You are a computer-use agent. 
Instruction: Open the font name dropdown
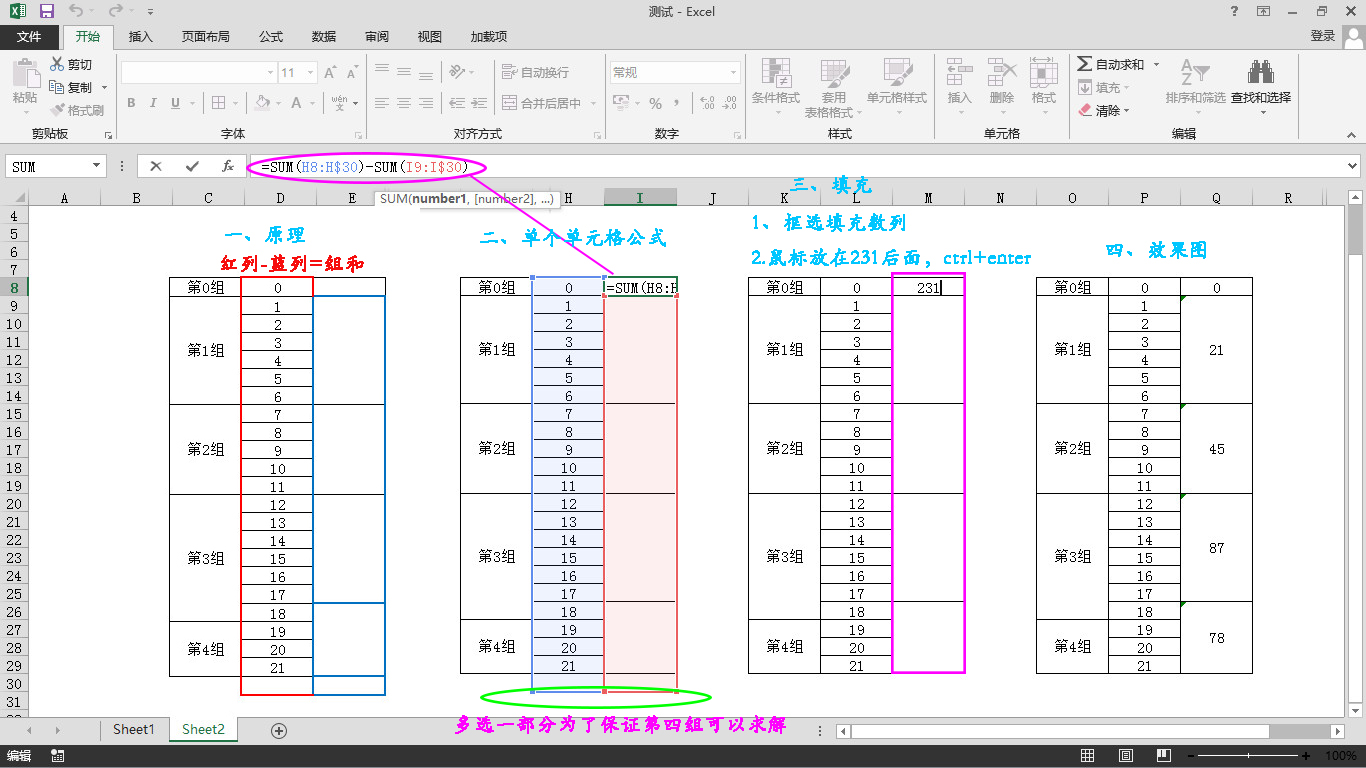coord(271,73)
